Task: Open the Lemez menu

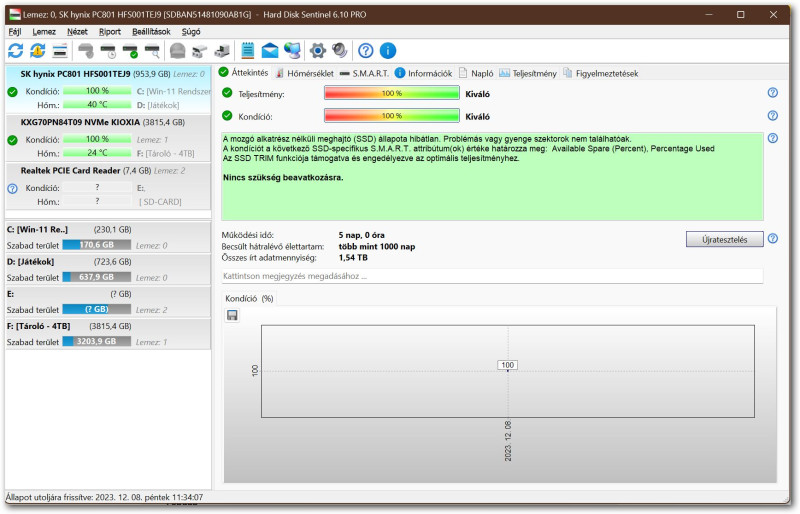Action: (x=44, y=32)
